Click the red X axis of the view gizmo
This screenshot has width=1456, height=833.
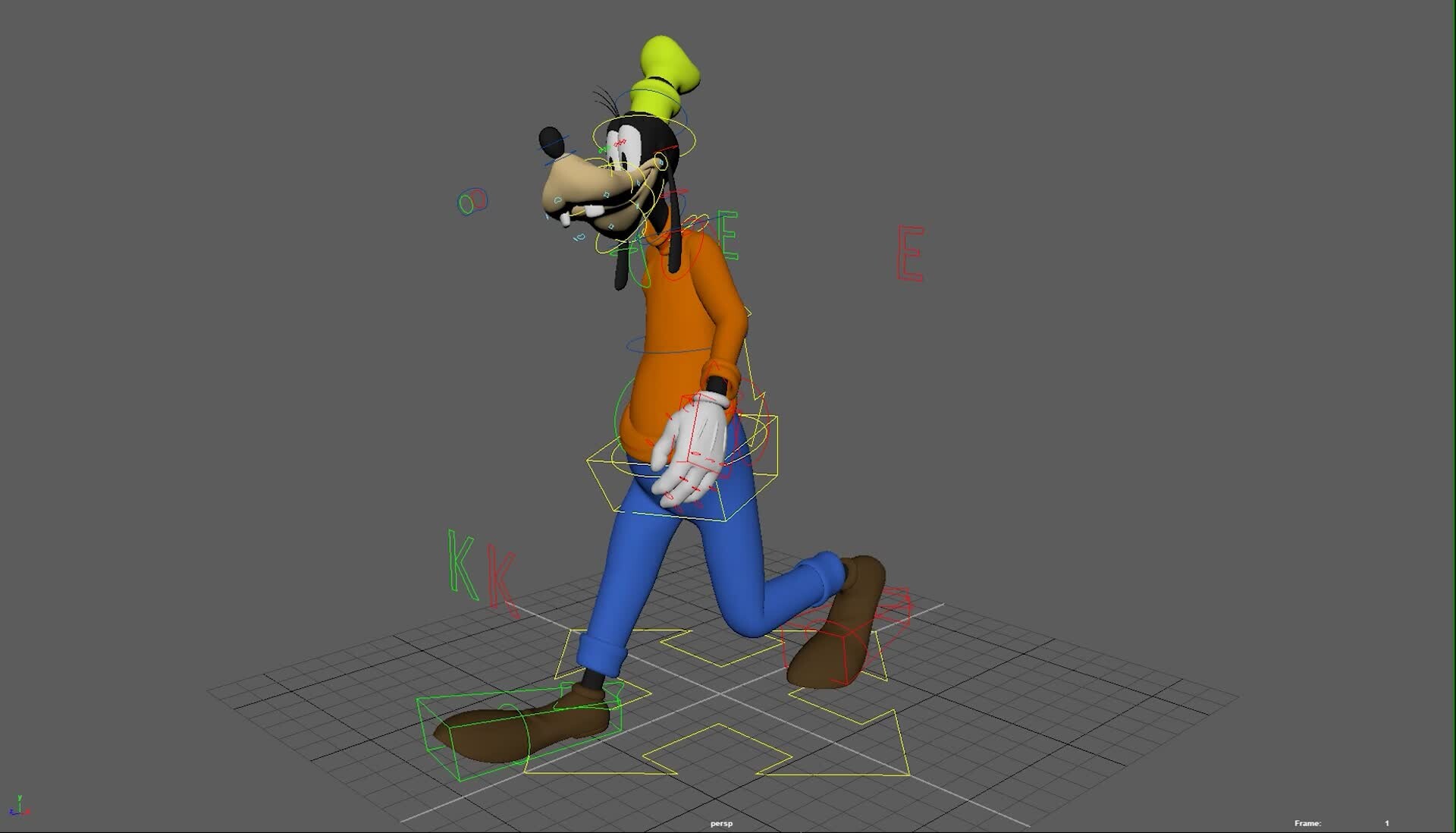(28, 812)
